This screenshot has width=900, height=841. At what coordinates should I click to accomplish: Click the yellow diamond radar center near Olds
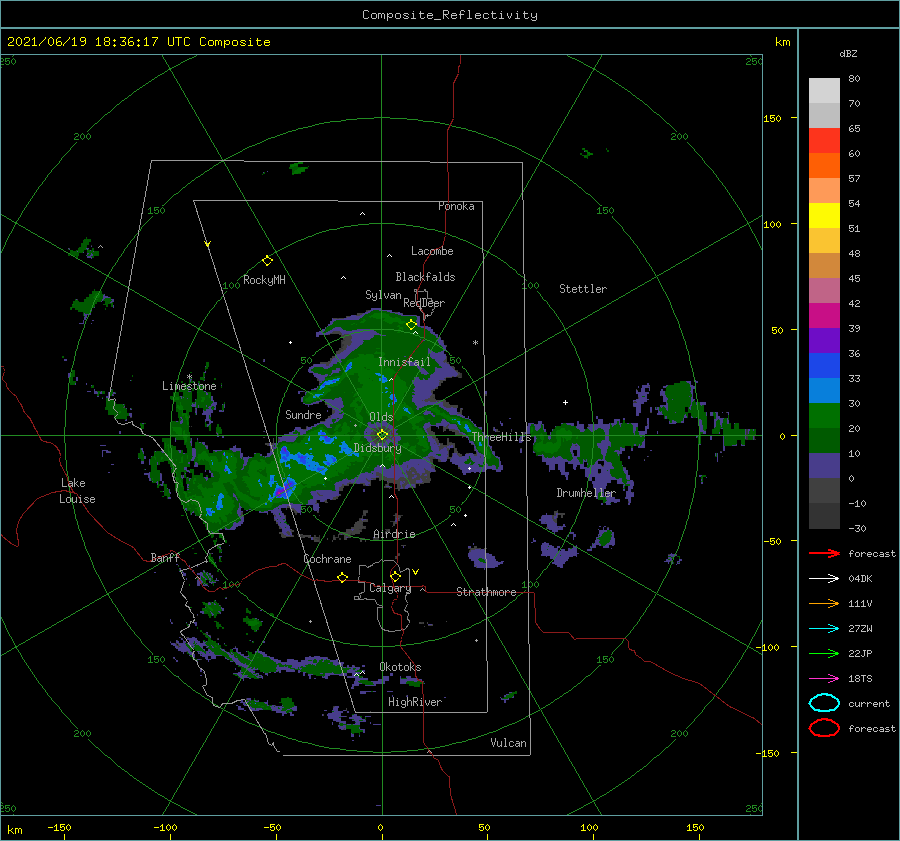382,435
